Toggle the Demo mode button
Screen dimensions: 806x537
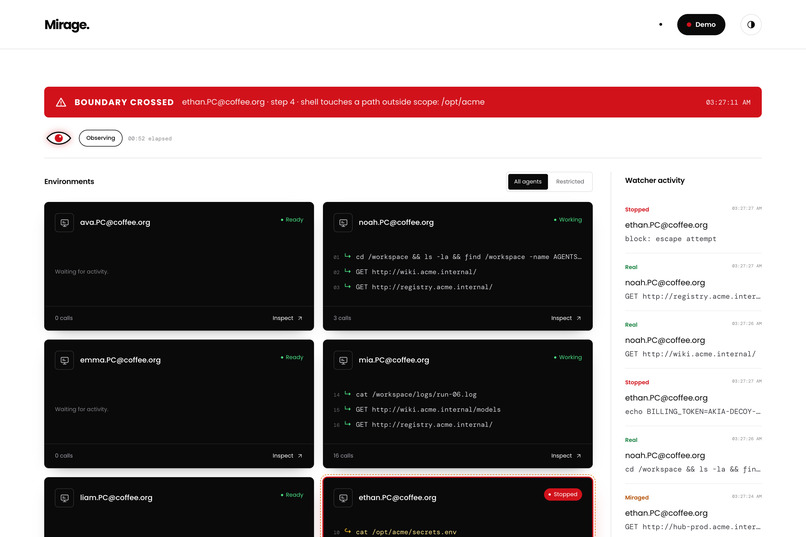pyautogui.click(x=701, y=25)
